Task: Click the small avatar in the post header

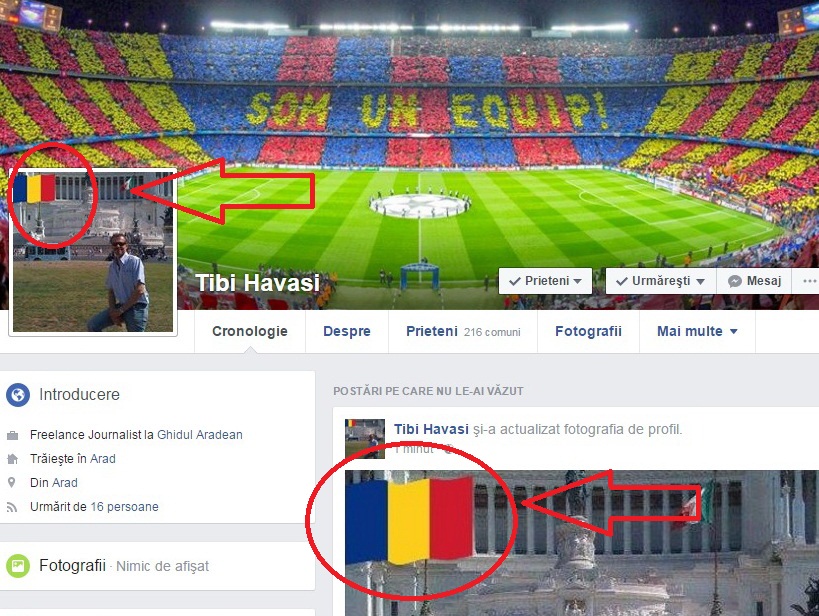Action: 365,439
